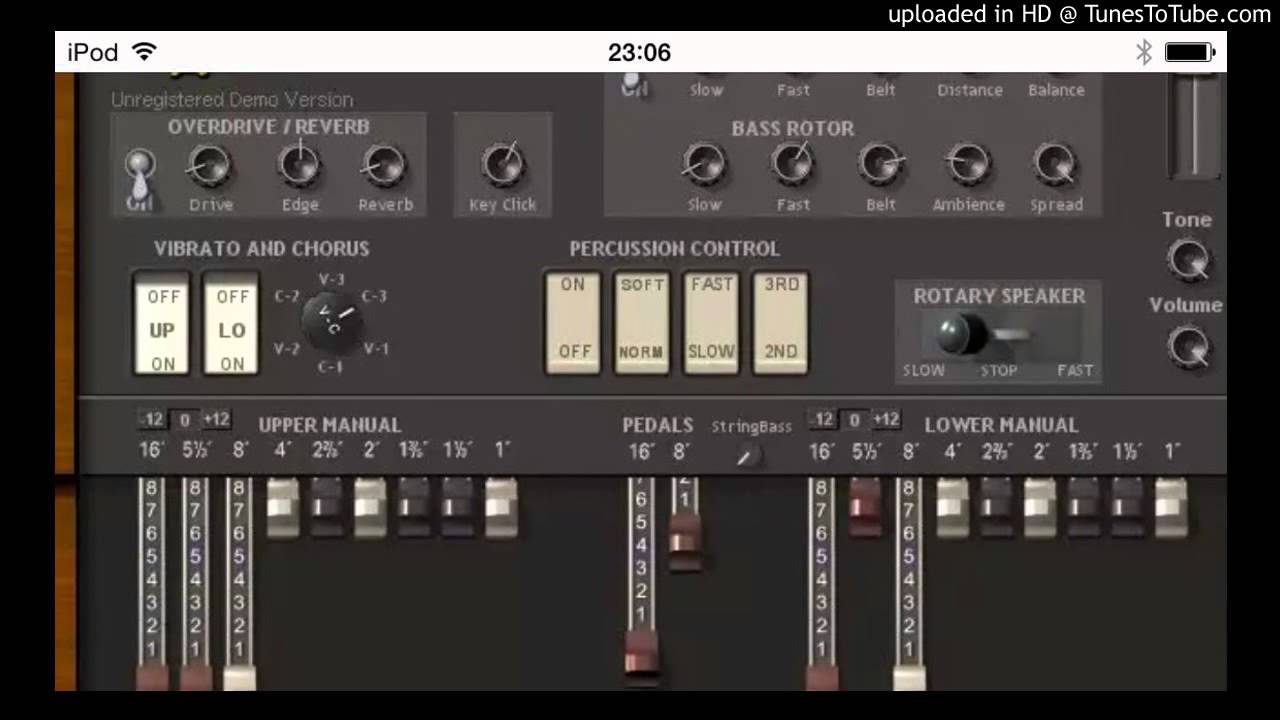1280x720 pixels.
Task: Click Upper Manual 16' drawbar
Action: 152,584
